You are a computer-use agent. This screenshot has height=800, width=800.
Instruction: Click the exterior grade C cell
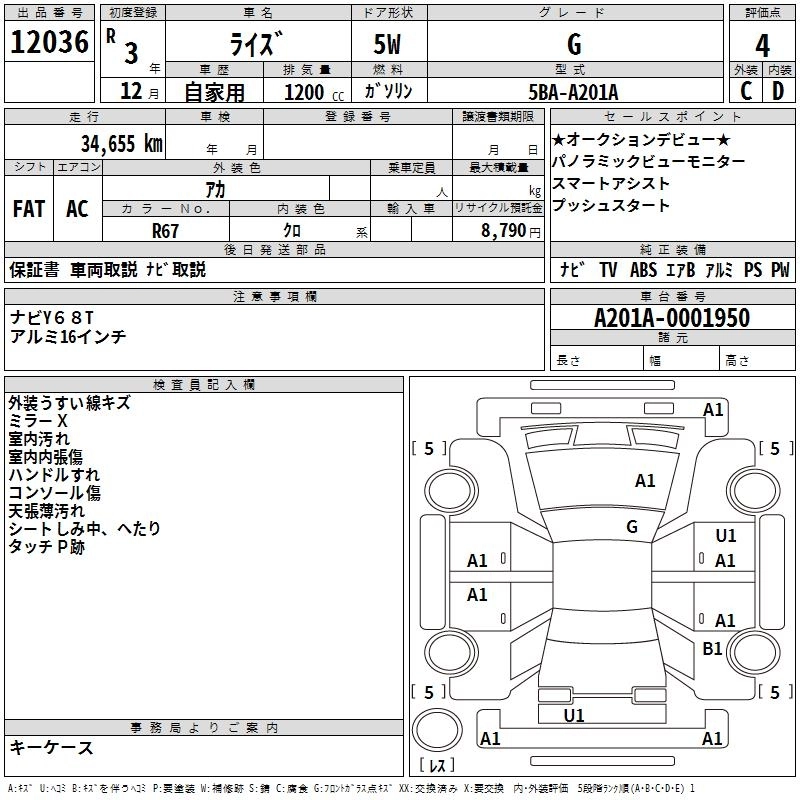pyautogui.click(x=746, y=91)
